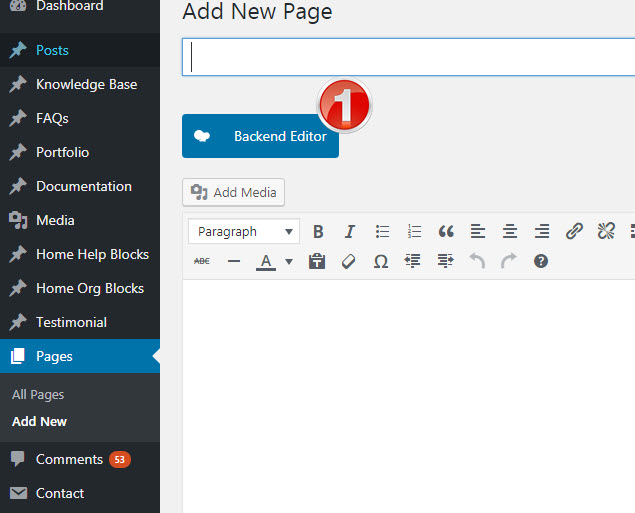The height and width of the screenshot is (513, 635).
Task: Toggle center text alignment
Action: [510, 232]
